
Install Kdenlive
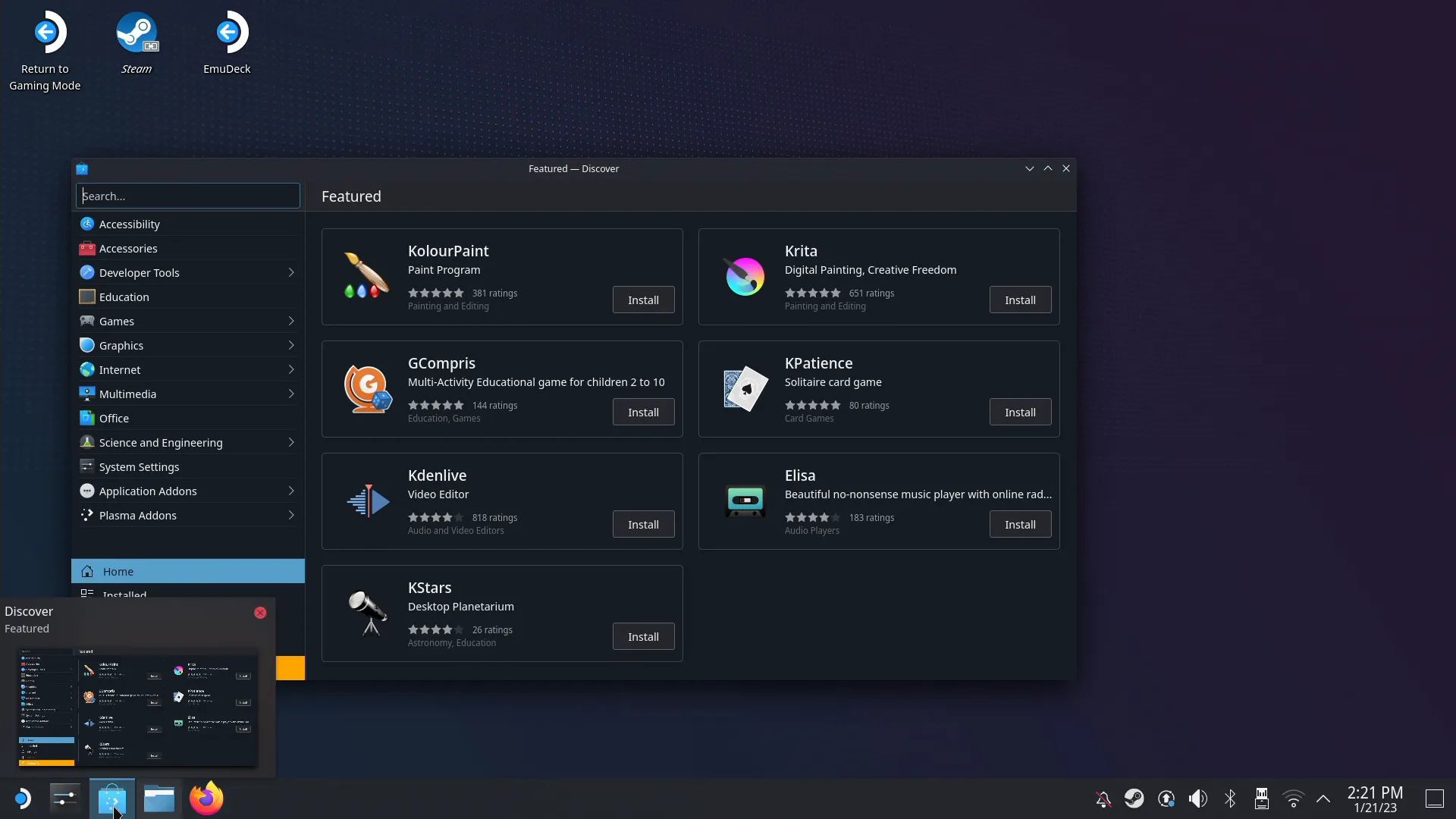coord(643,524)
